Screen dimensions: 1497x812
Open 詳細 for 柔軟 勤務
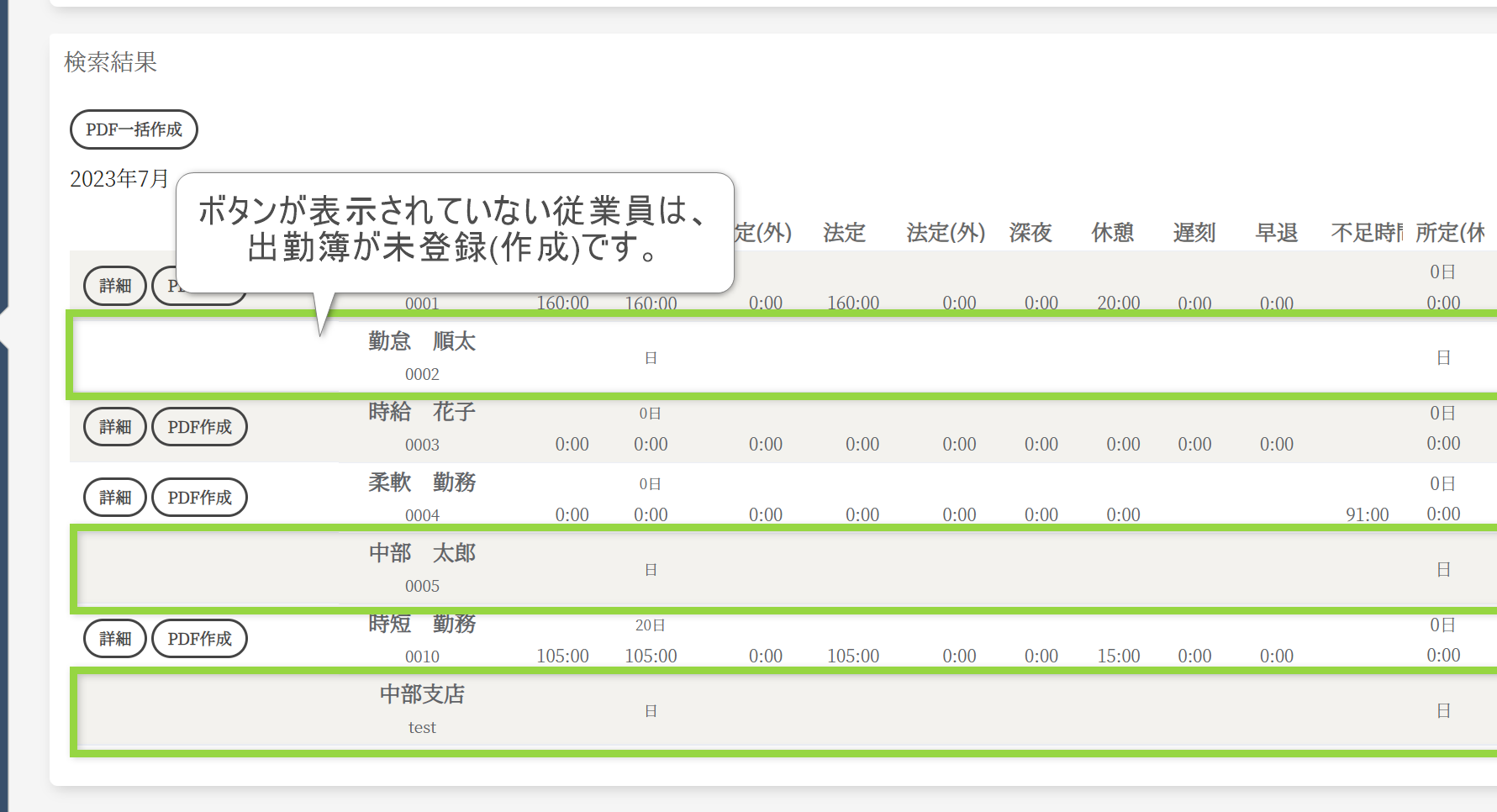point(115,498)
